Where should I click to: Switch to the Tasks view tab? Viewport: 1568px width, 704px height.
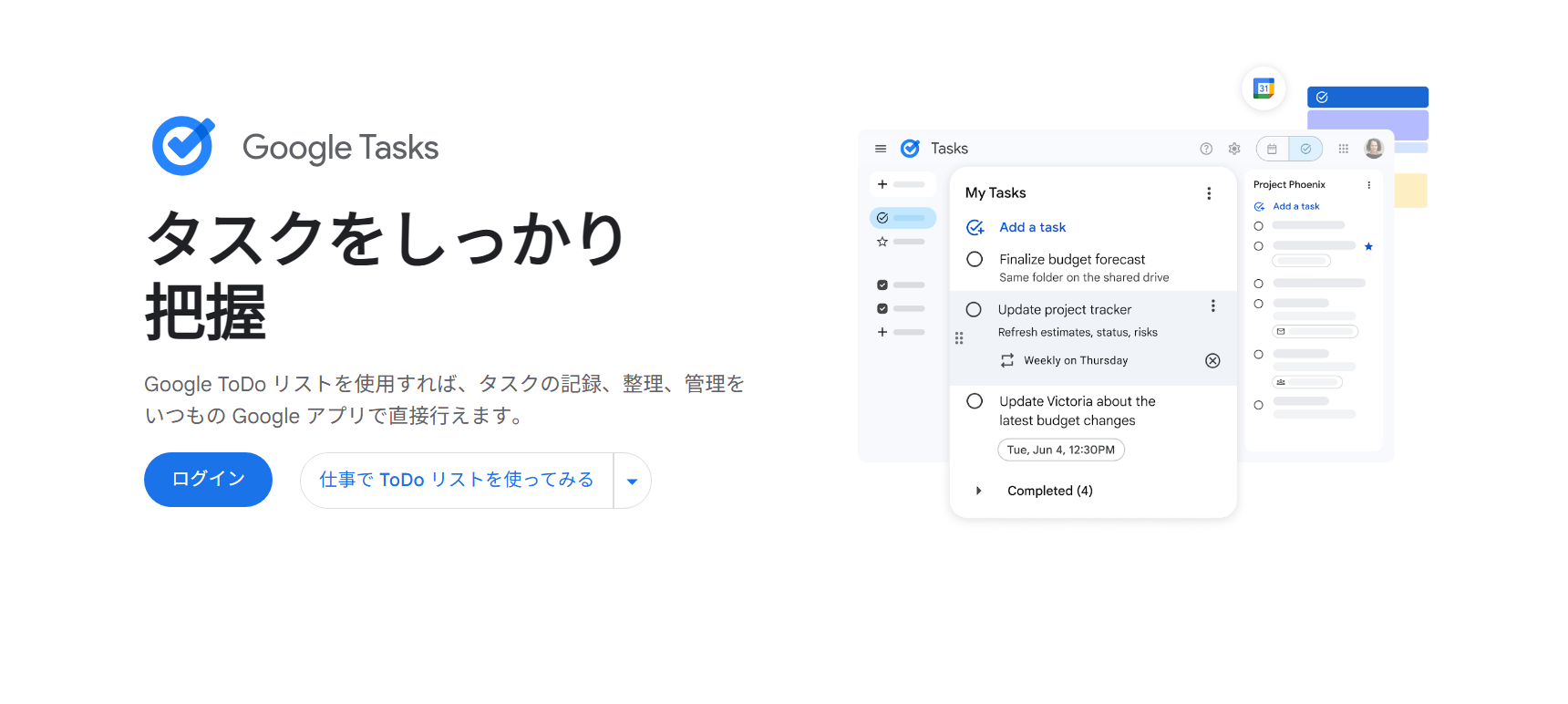[1305, 149]
